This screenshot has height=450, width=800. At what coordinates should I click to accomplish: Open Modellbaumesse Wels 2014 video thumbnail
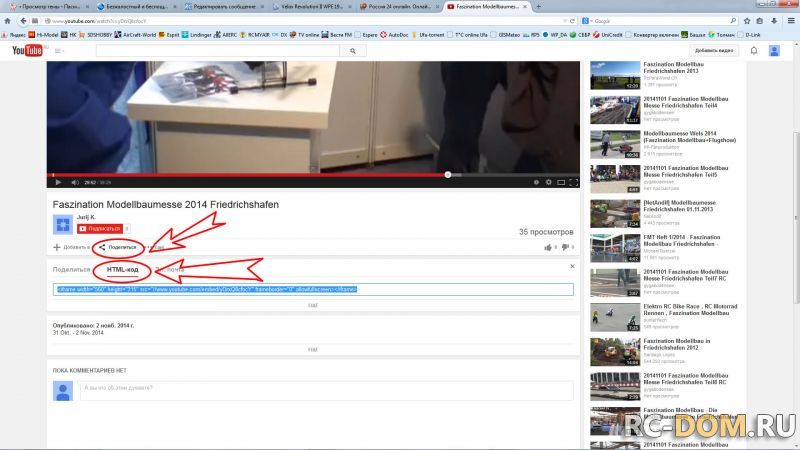(615, 144)
